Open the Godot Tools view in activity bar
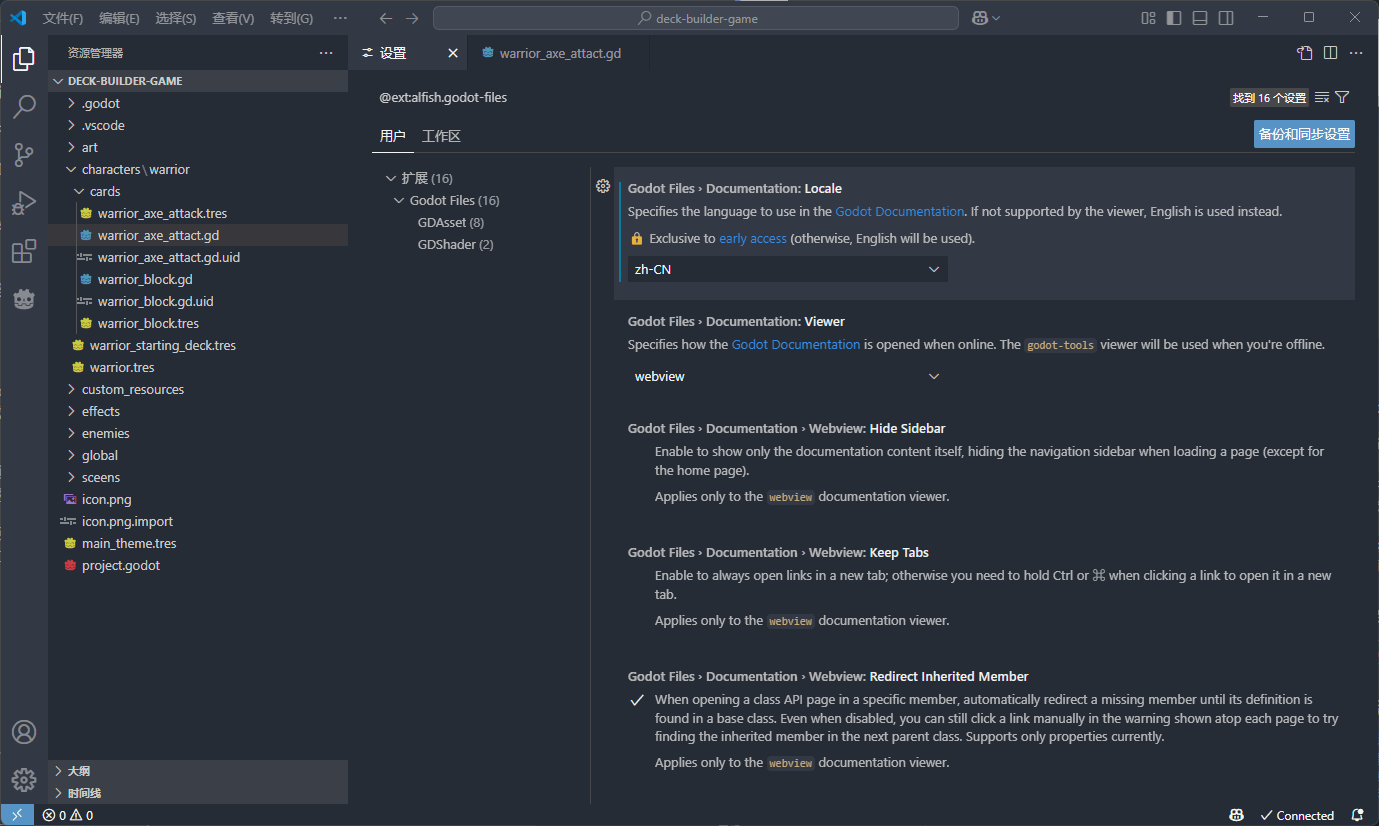Image resolution: width=1379 pixels, height=826 pixels. pos(24,299)
